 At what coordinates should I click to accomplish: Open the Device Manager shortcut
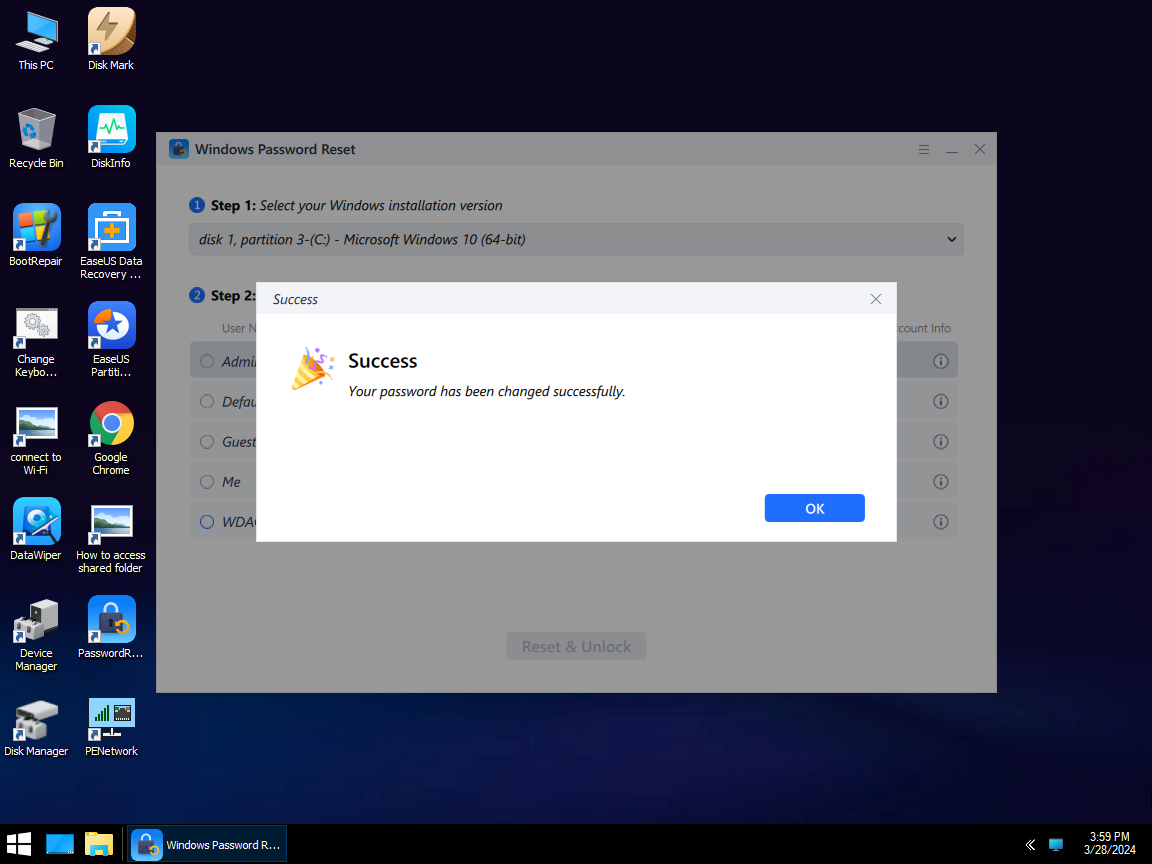click(36, 621)
